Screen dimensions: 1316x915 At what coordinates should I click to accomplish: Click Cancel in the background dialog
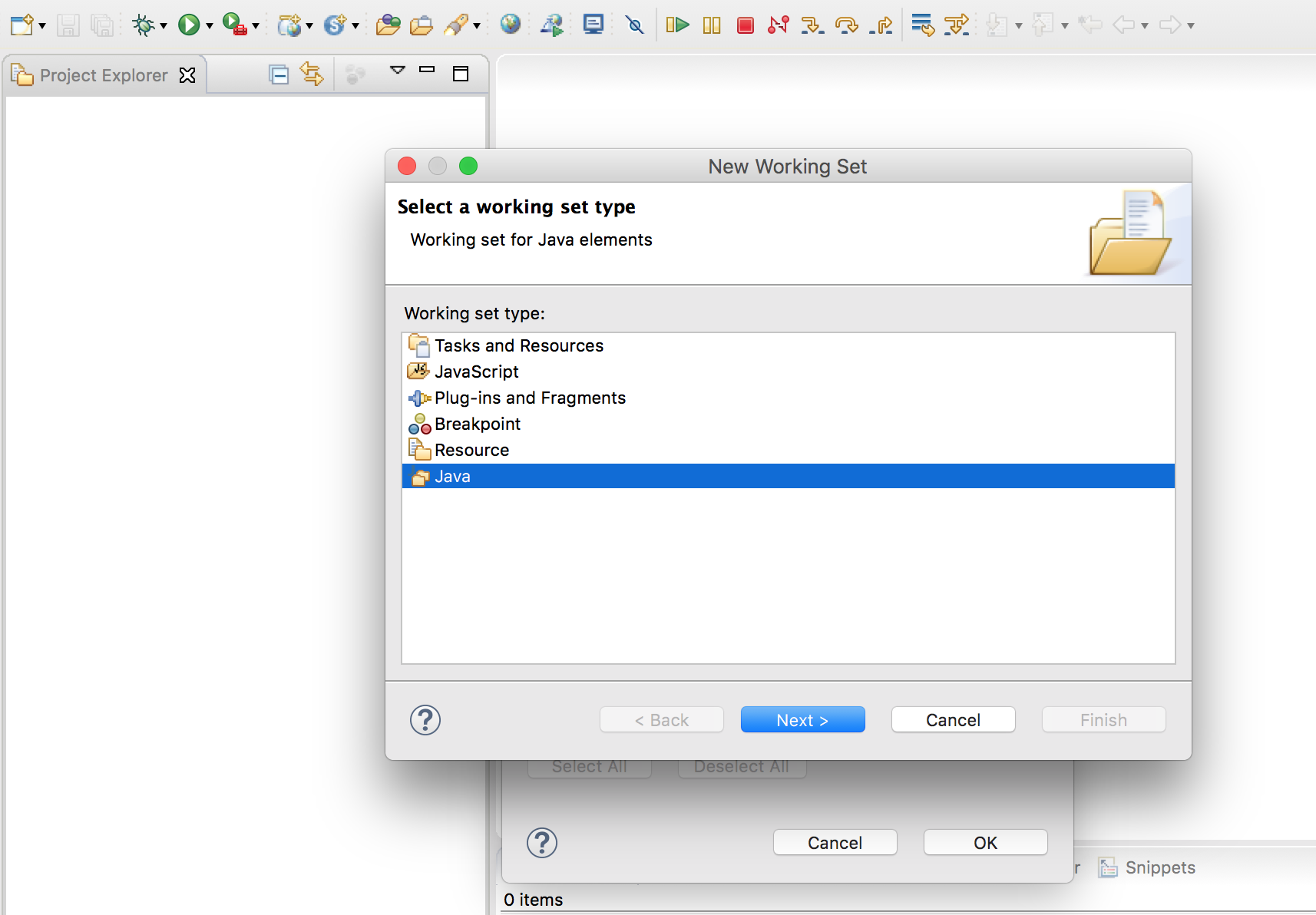tap(835, 843)
